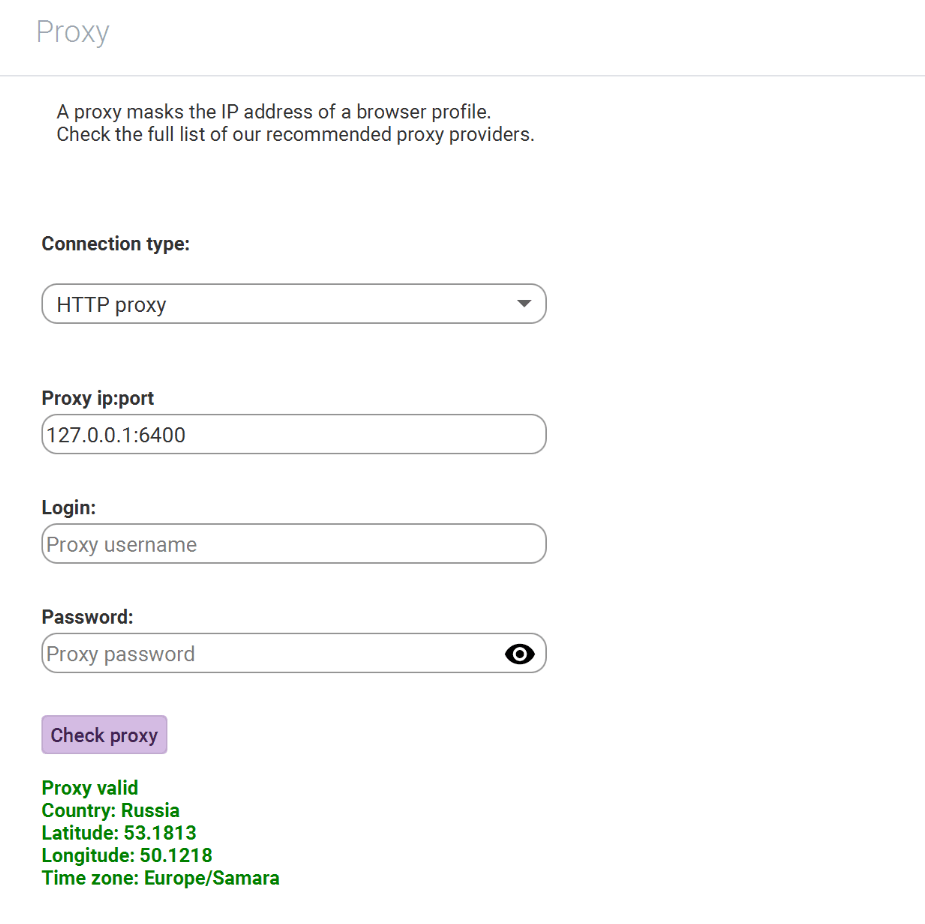Click the Longitude: 50.1218 result line
Image resolution: width=925 pixels, height=924 pixels.
click(127, 855)
